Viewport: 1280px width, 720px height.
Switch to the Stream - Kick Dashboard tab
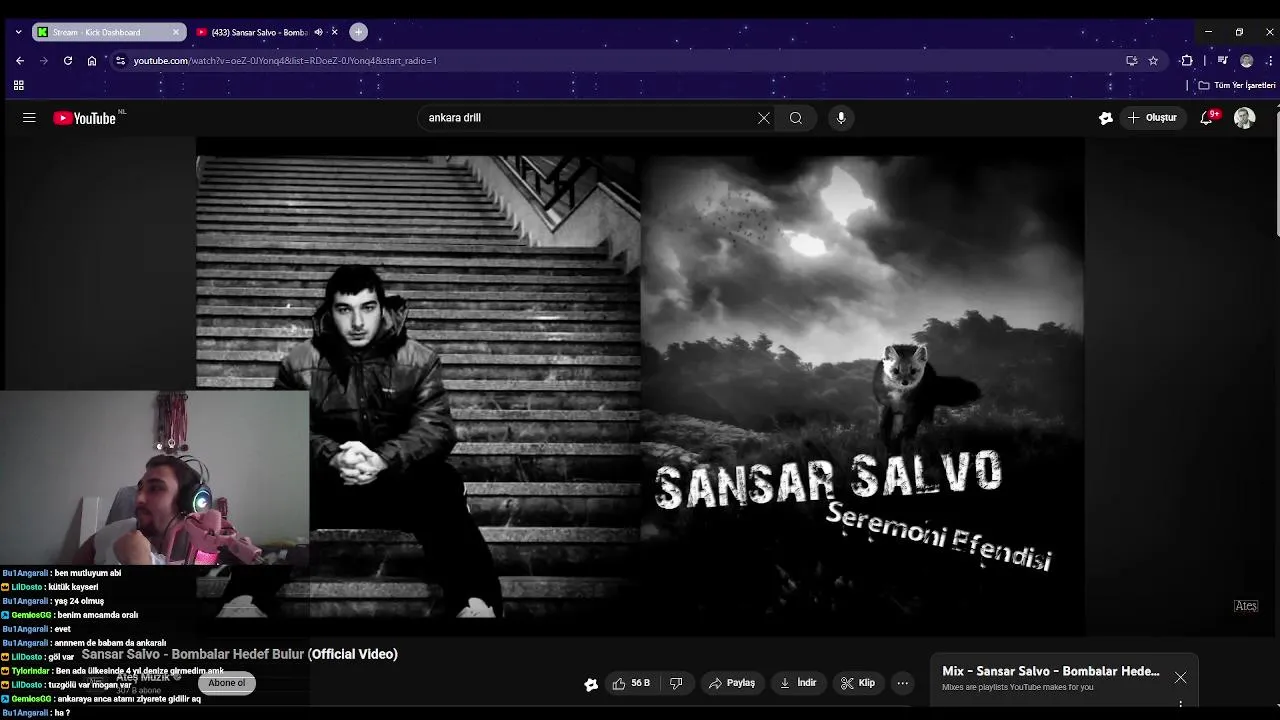click(x=108, y=32)
